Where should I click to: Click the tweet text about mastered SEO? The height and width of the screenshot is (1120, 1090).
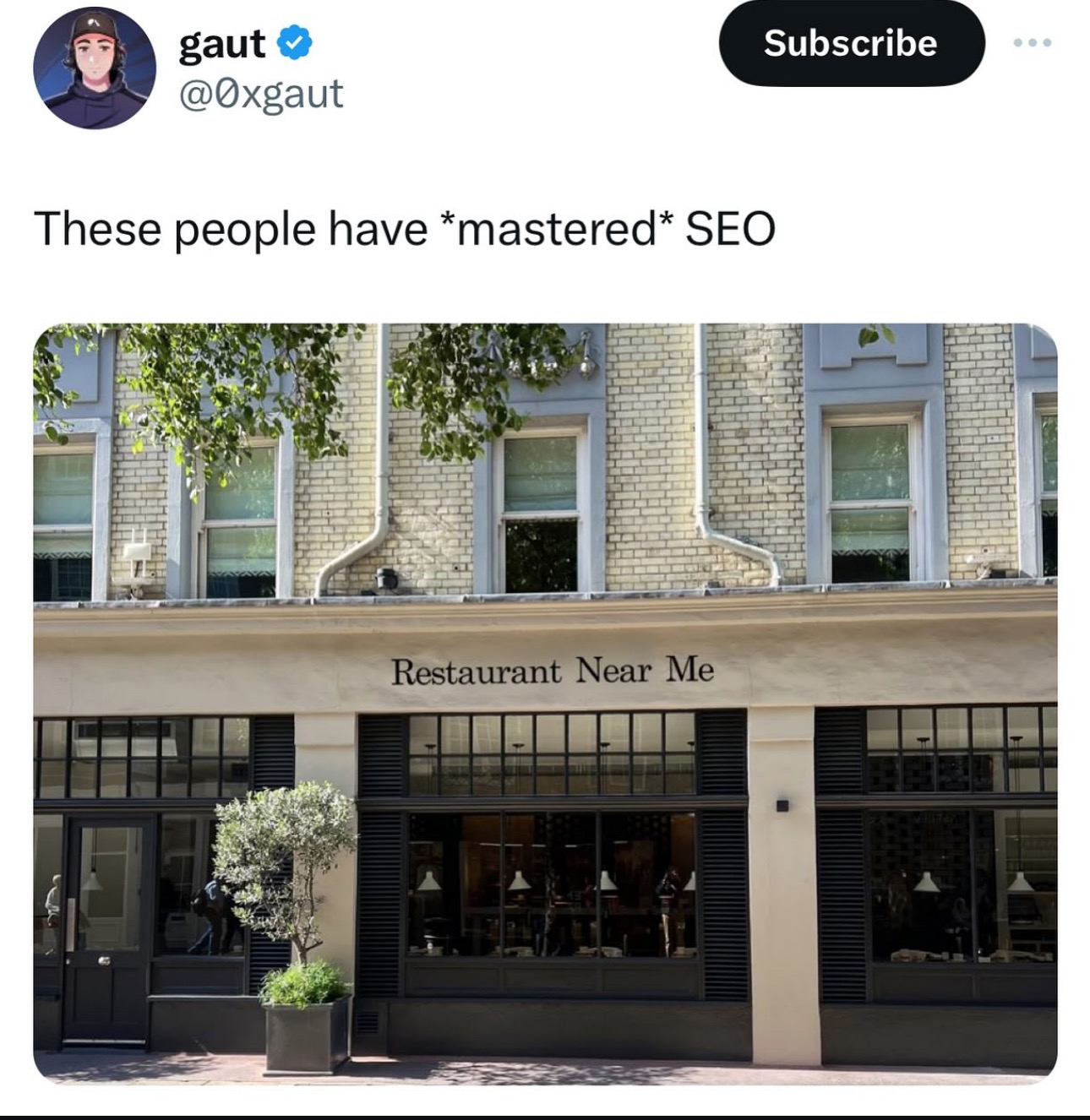point(404,229)
